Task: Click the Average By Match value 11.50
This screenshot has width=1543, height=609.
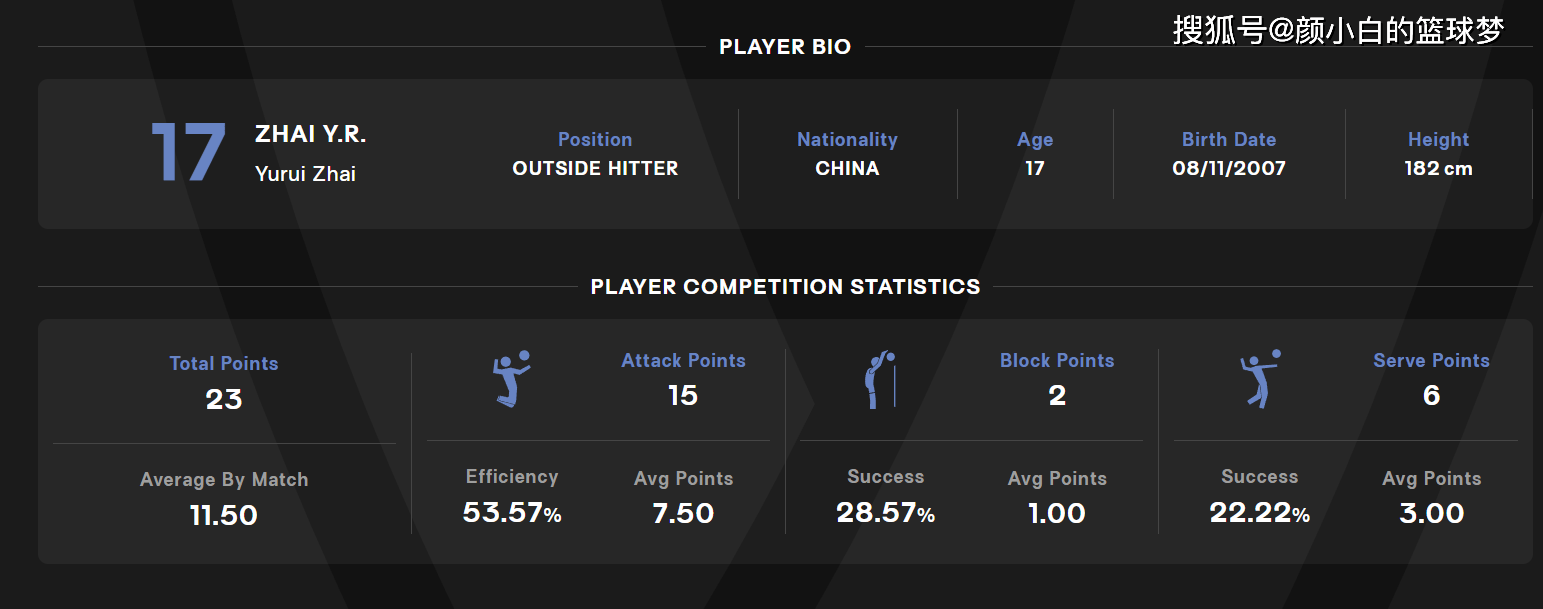Action: click(x=224, y=516)
